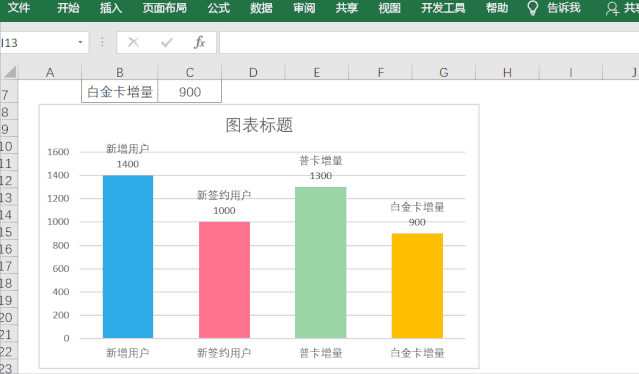This screenshot has width=639, height=374.
Task: Click the 1400 data label above blue bar
Action: (128, 164)
